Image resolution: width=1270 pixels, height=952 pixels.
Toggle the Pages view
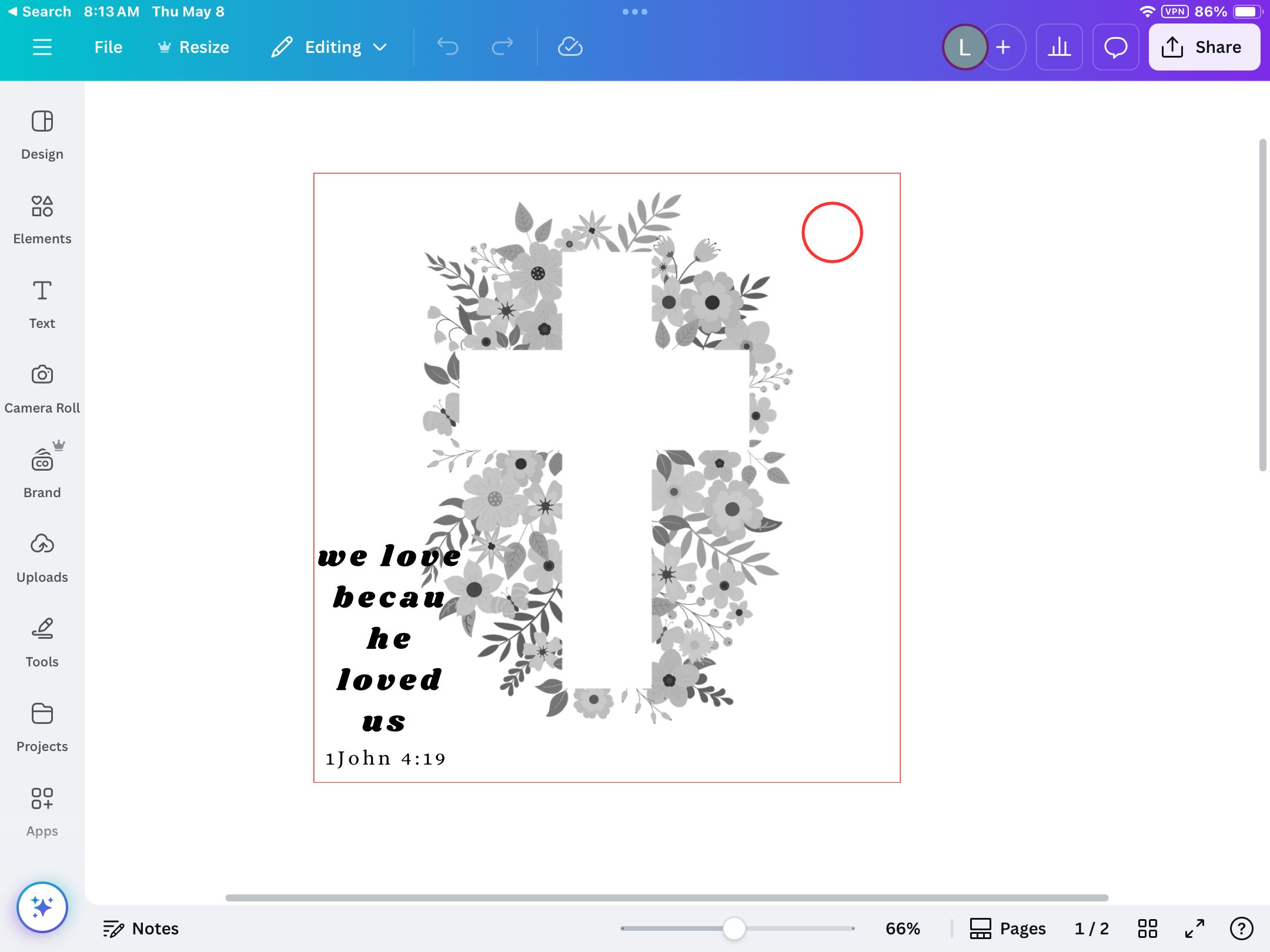click(1008, 928)
